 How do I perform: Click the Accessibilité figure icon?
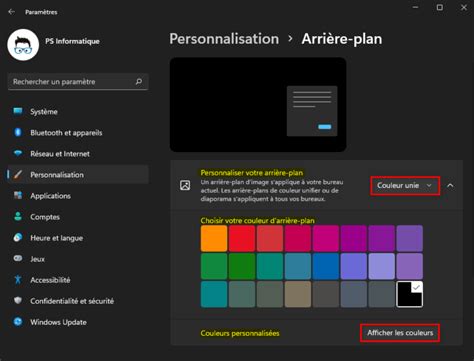(18, 279)
